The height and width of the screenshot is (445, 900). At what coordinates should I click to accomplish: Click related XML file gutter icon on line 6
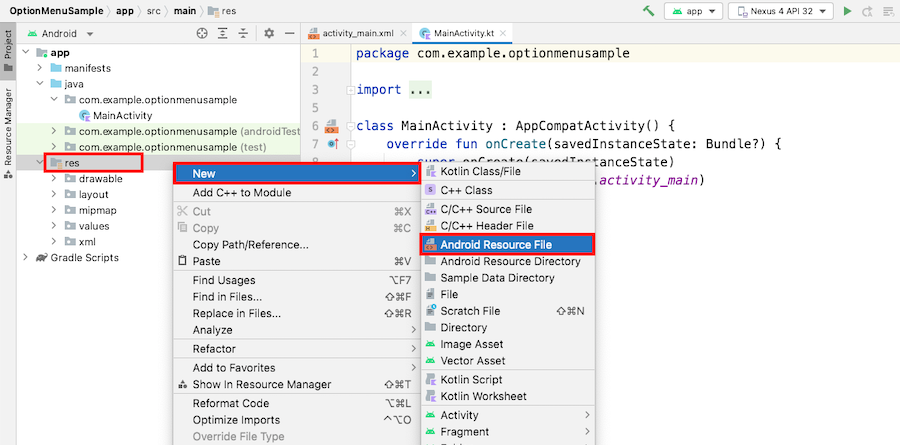(x=331, y=126)
